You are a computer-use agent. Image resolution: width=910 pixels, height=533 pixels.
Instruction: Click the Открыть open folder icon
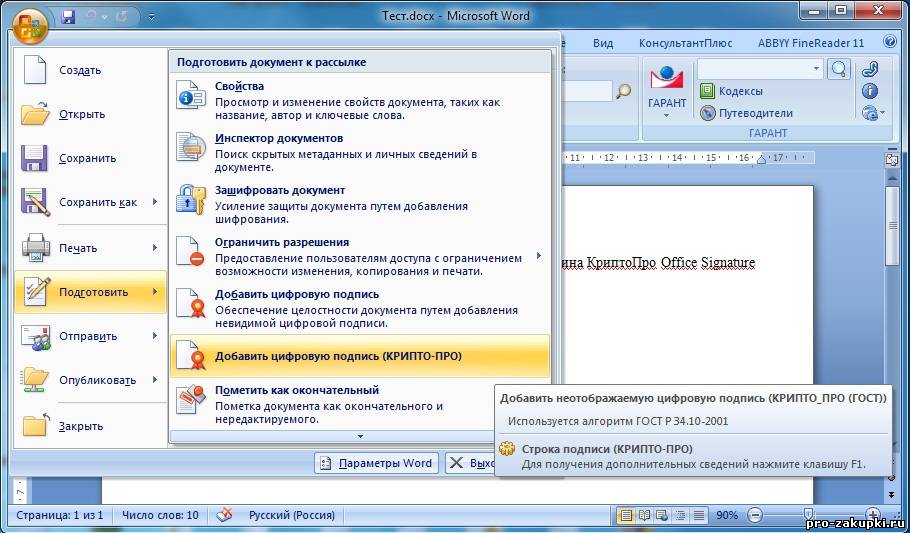[x=35, y=114]
